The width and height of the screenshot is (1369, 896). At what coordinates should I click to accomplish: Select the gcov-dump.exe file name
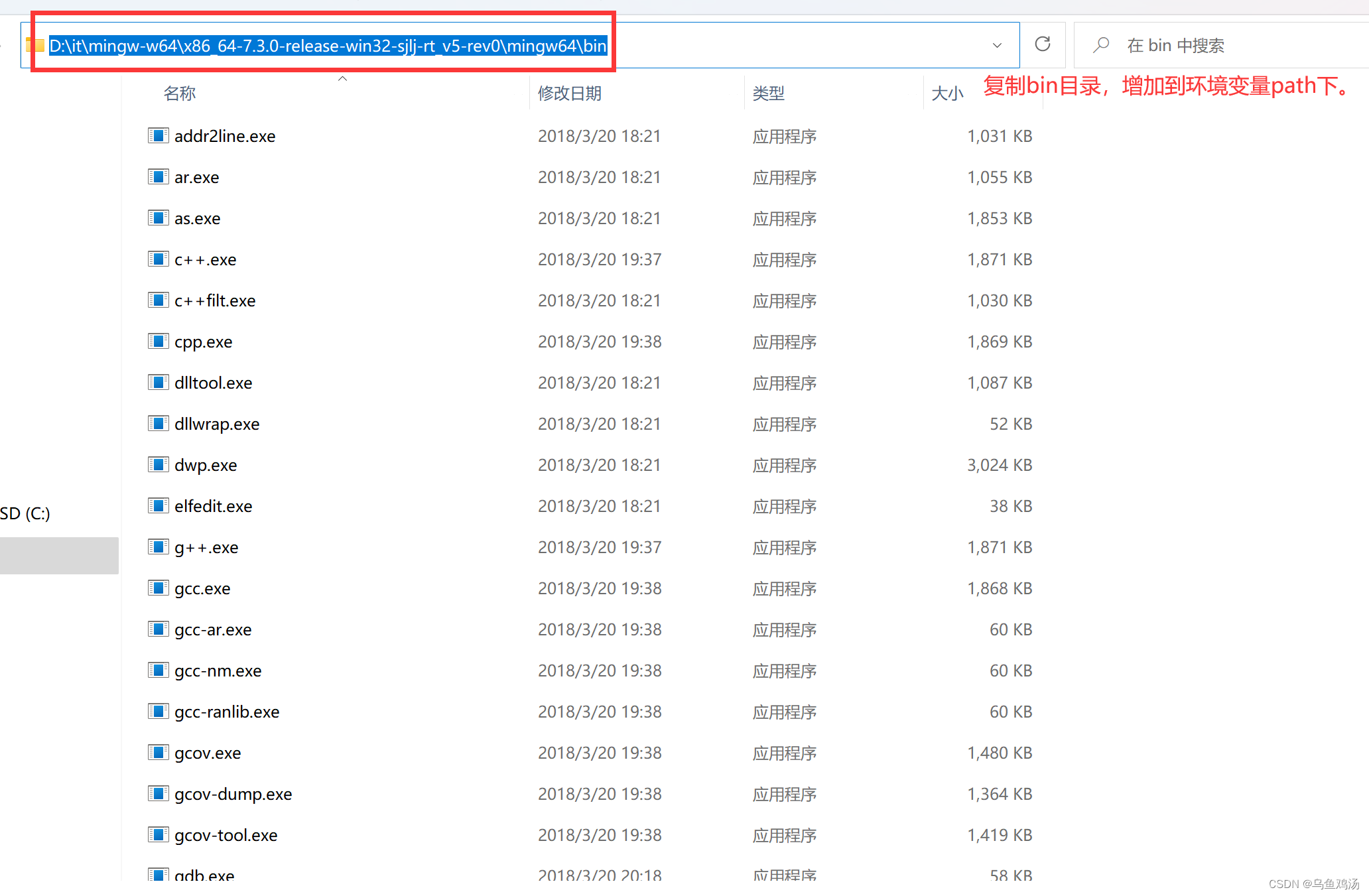[x=233, y=794]
